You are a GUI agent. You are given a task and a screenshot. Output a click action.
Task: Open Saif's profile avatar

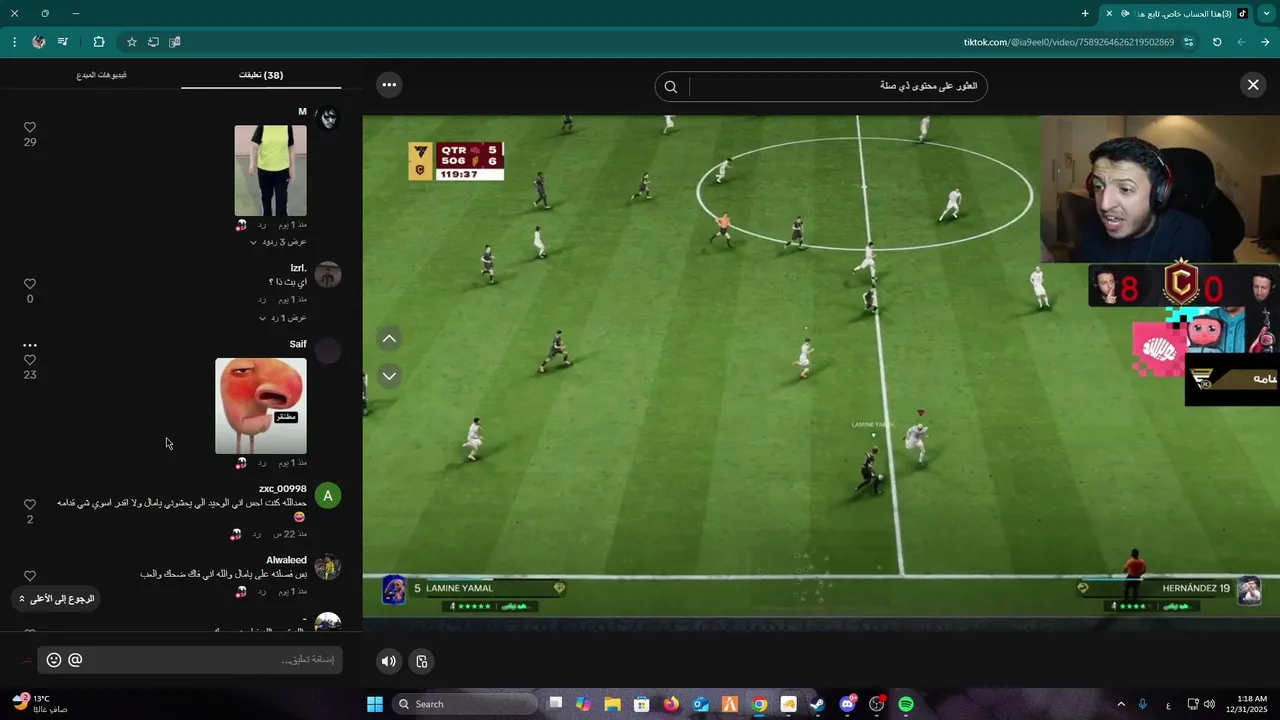[327, 351]
